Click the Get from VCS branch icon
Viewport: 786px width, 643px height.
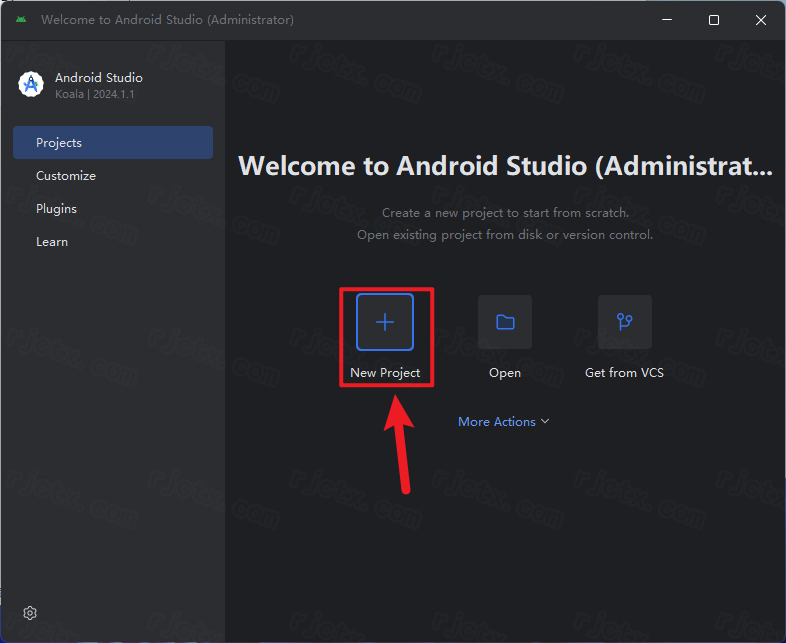tap(625, 322)
